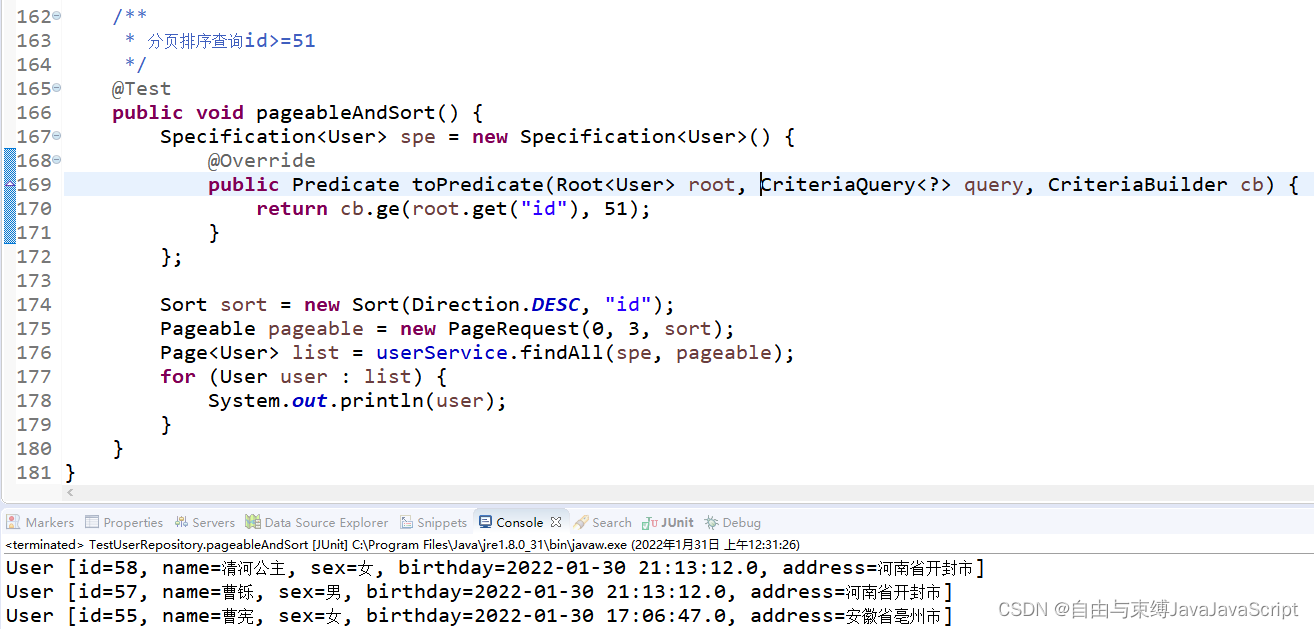
Task: Click the terminated TestUserRepository launch description
Action: [x=402, y=545]
